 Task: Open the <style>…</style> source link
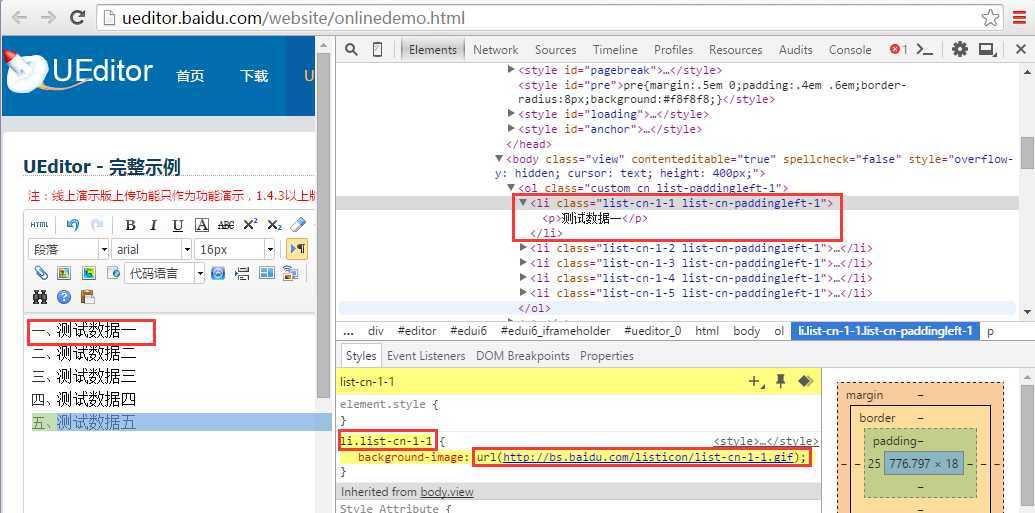pos(766,441)
